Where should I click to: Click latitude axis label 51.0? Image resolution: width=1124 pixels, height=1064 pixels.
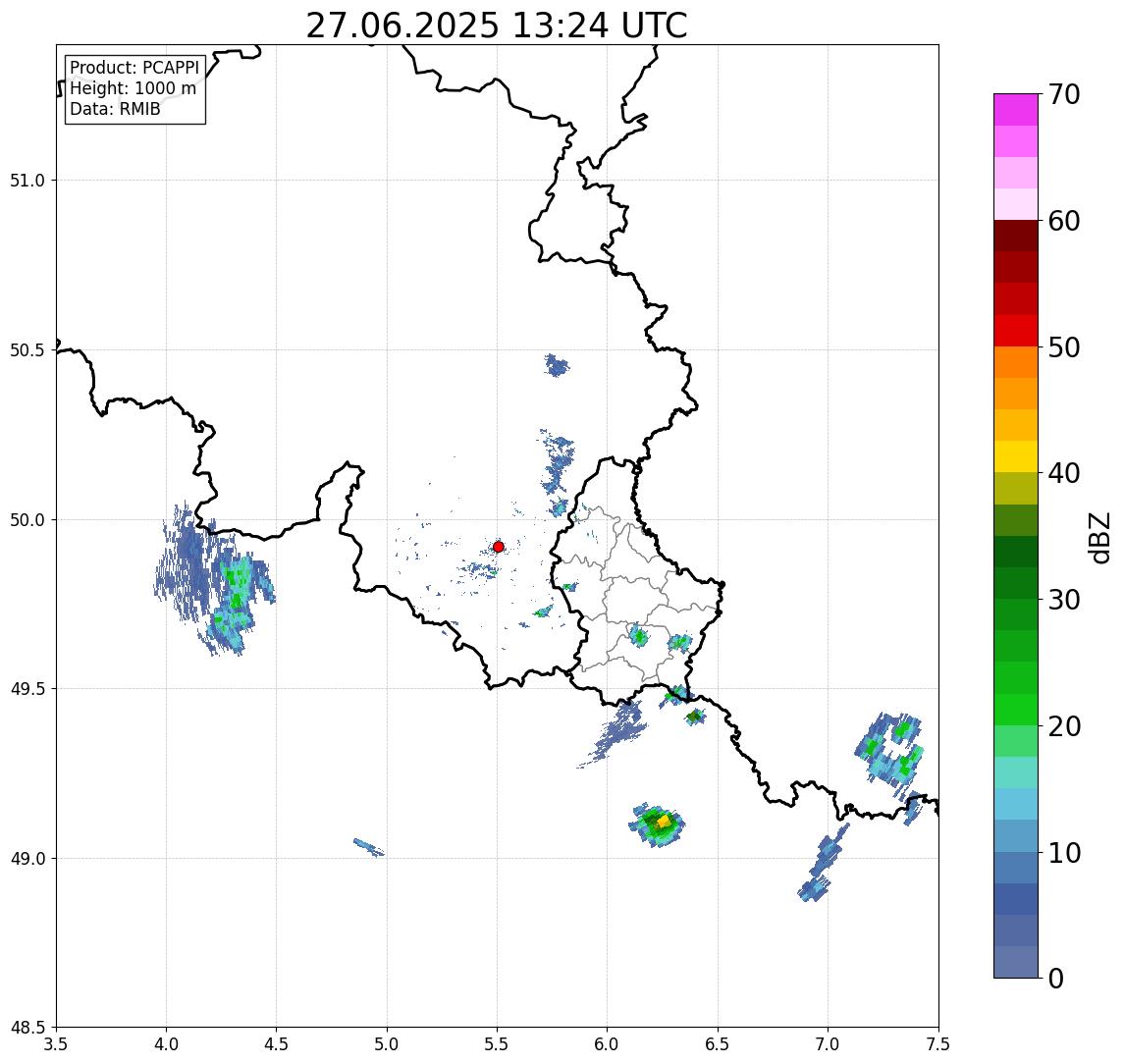pos(27,181)
